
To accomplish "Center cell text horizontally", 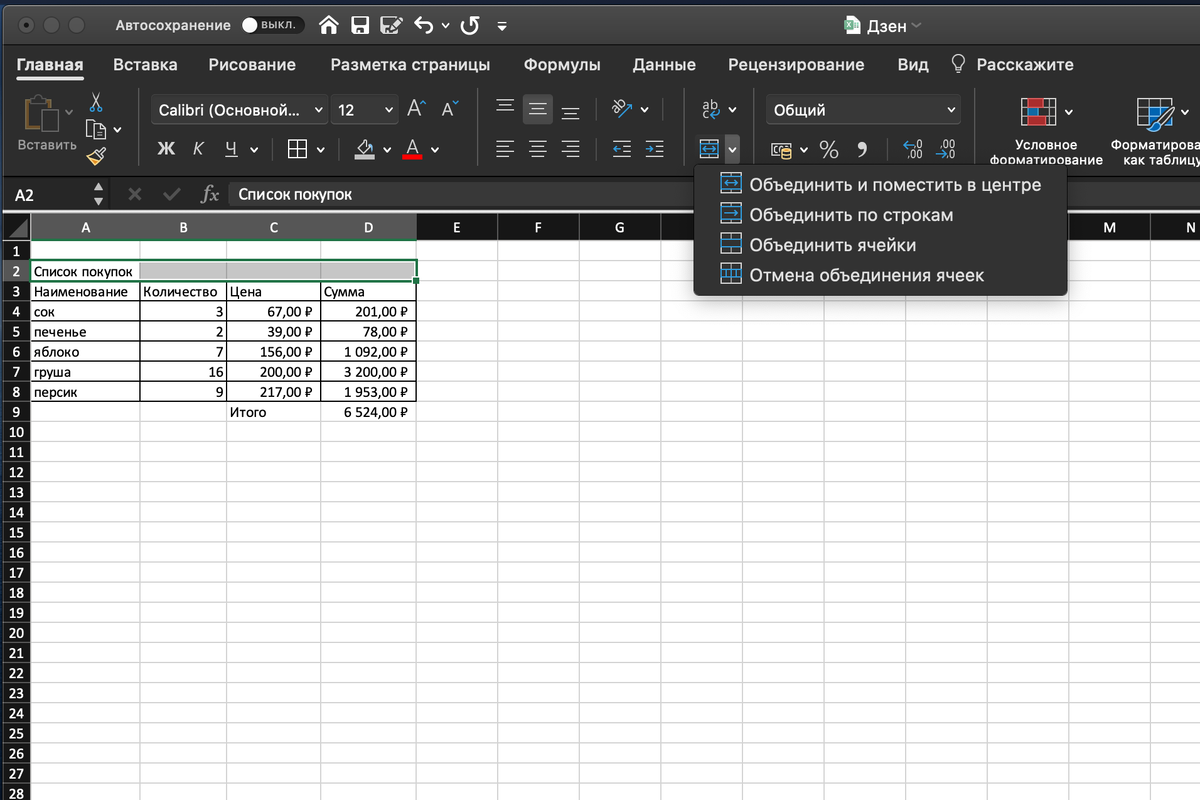I will click(x=538, y=149).
